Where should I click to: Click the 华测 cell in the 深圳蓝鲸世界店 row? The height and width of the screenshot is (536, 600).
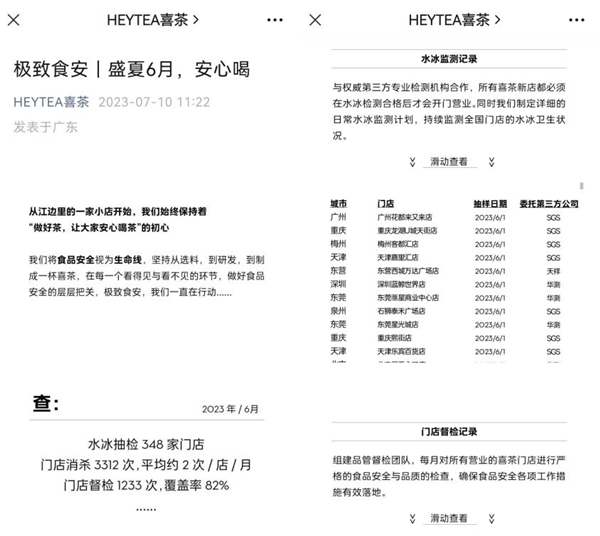click(x=553, y=285)
